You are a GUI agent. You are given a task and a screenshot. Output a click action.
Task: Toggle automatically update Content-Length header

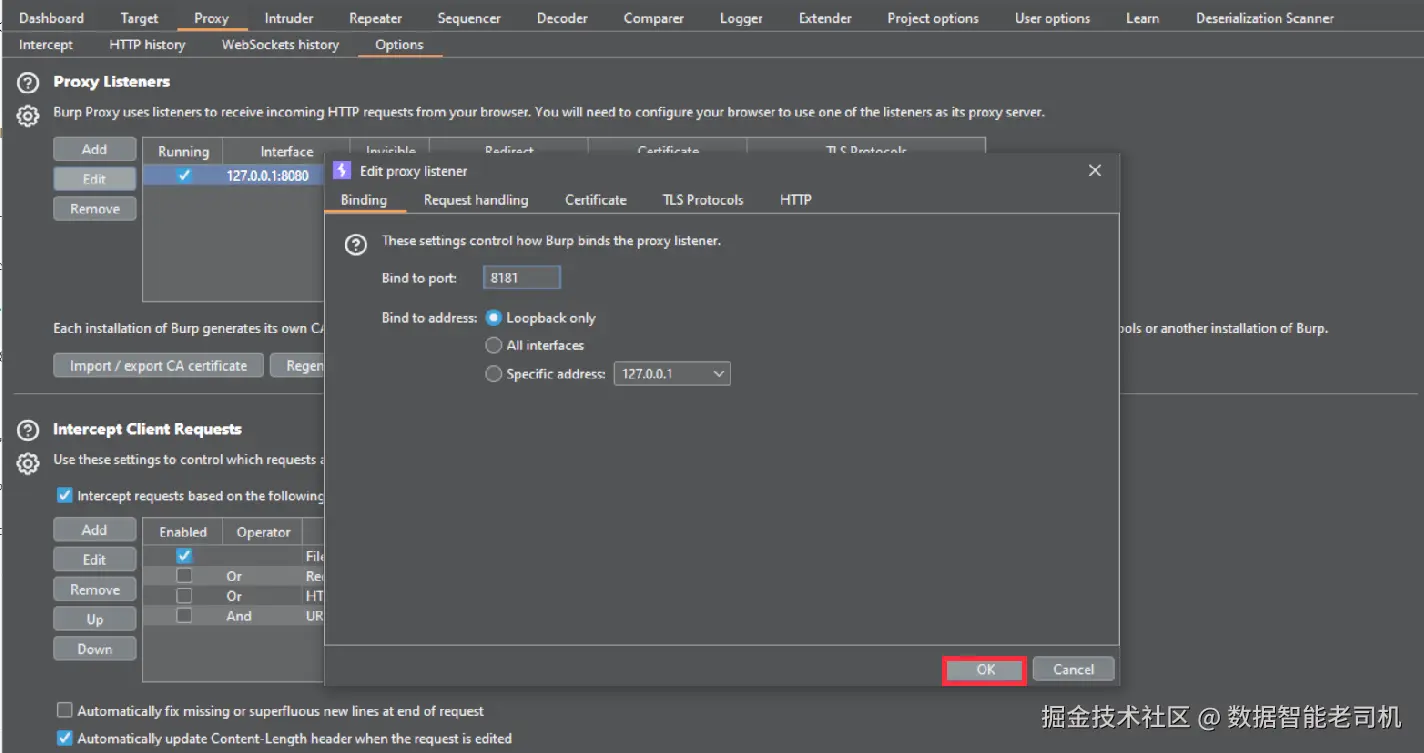coord(65,739)
